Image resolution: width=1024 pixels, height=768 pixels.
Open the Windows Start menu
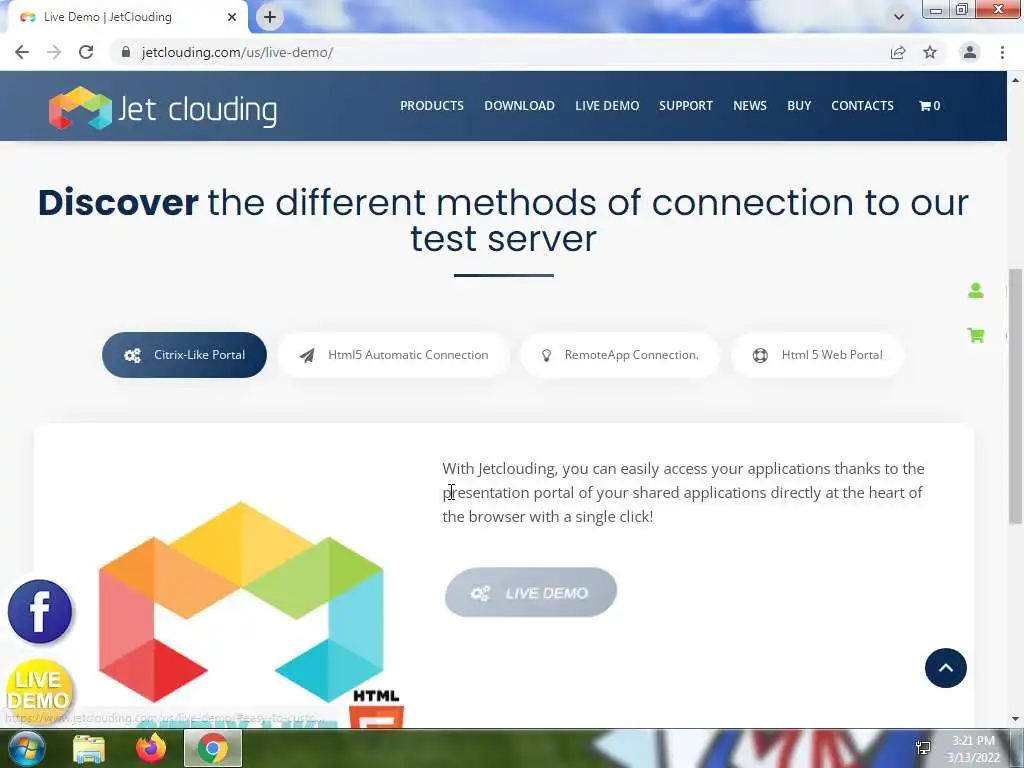click(x=26, y=748)
